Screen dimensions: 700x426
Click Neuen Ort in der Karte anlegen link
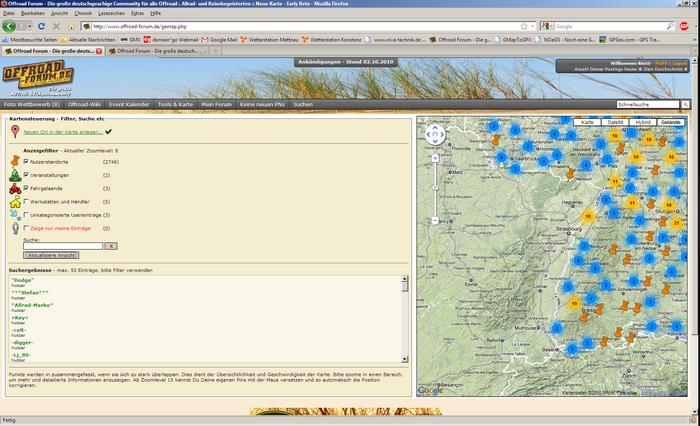click(63, 132)
